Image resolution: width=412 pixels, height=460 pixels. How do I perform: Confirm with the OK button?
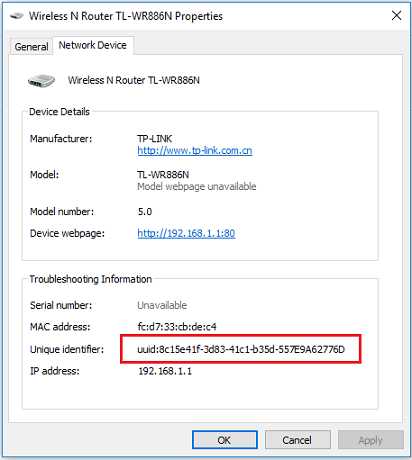224,440
